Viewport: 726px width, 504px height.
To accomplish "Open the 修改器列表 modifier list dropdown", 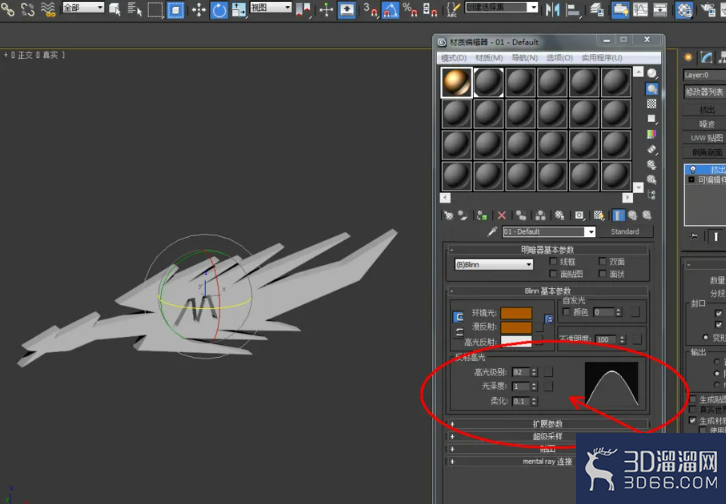I will tap(704, 92).
